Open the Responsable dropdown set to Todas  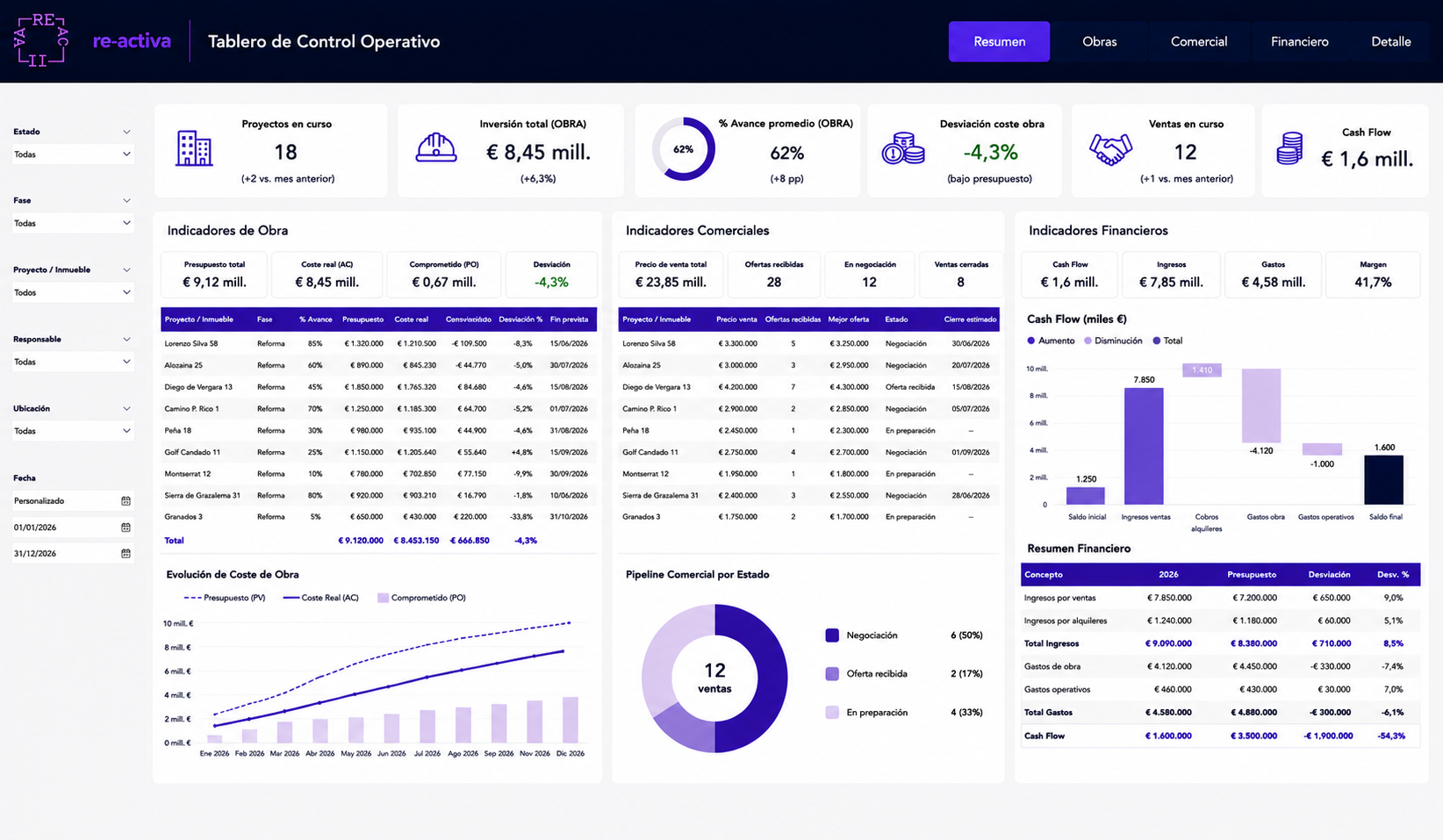click(x=73, y=363)
